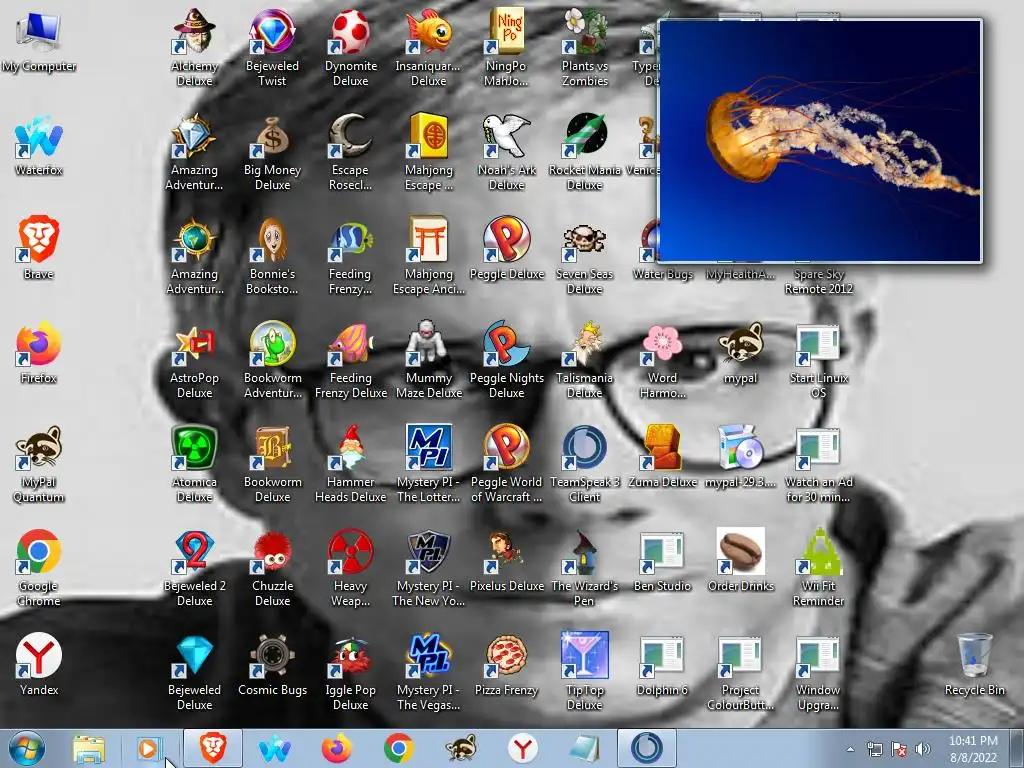Select the Hammer Heads Deluxe gnome icon
This screenshot has width=1024, height=768.
(351, 464)
